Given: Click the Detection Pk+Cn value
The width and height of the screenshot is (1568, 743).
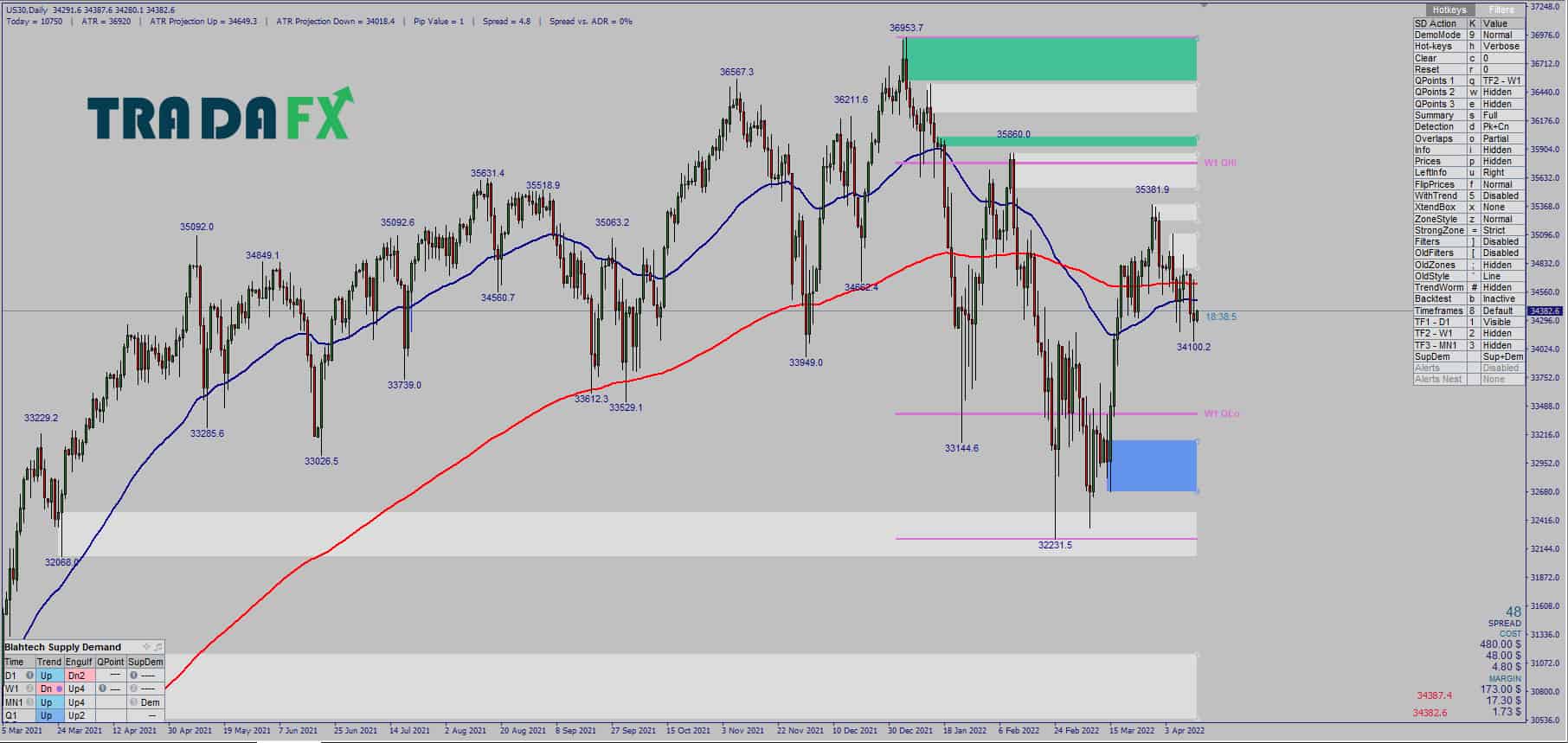Looking at the screenshot, I should (x=1501, y=126).
